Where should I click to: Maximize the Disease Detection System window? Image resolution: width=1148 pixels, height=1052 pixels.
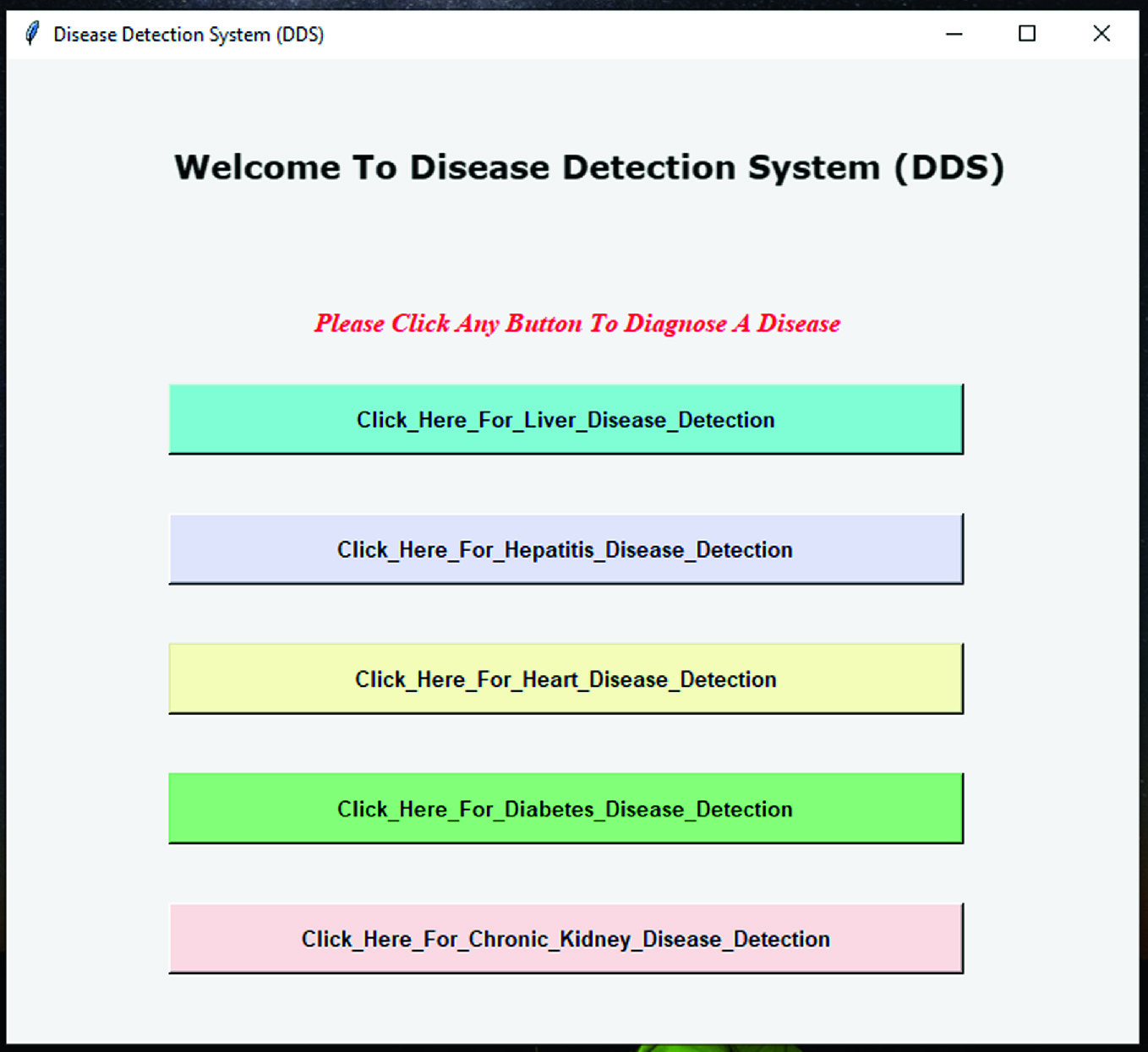coord(1026,34)
